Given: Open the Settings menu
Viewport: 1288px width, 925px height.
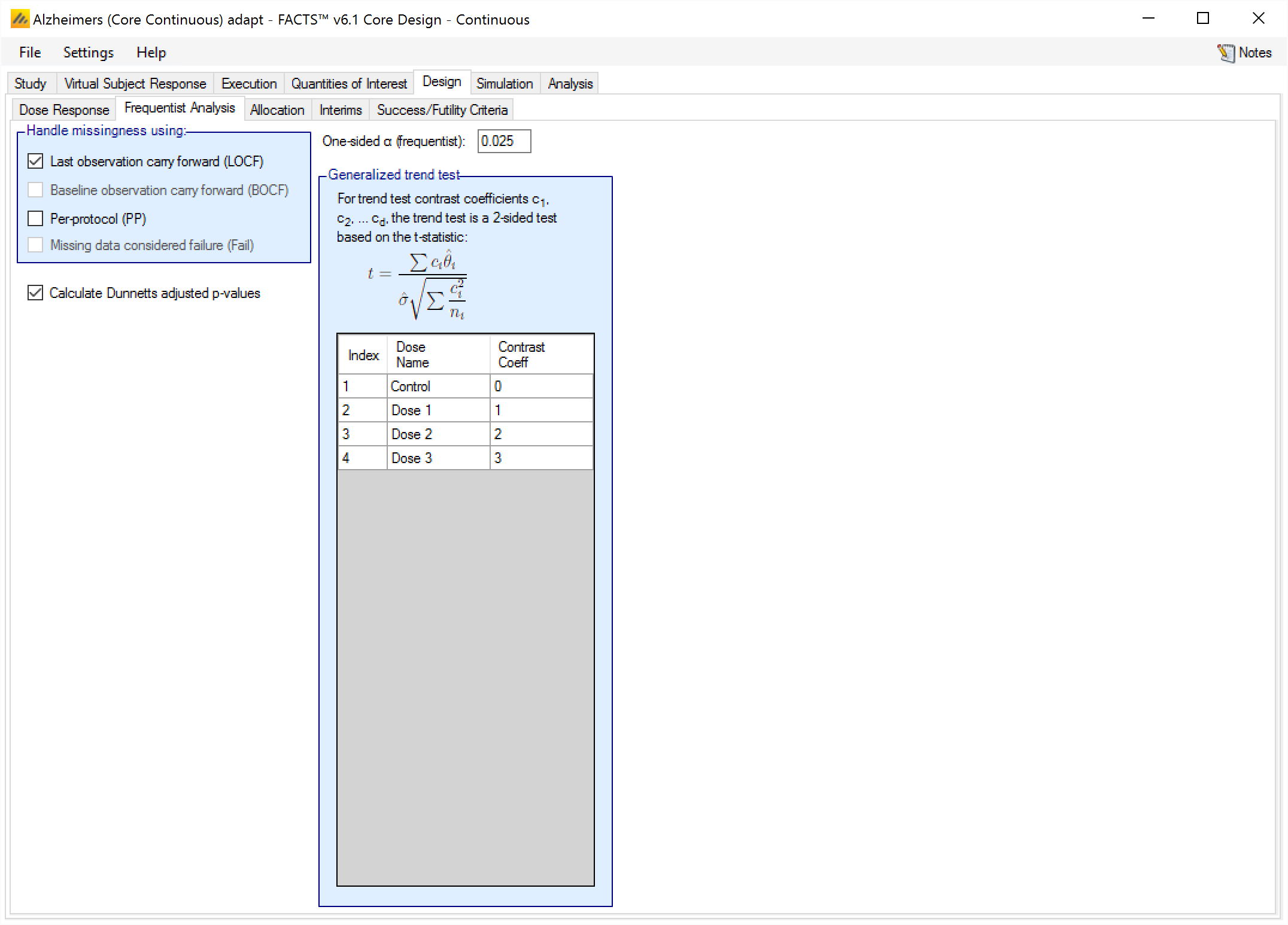Looking at the screenshot, I should [88, 53].
